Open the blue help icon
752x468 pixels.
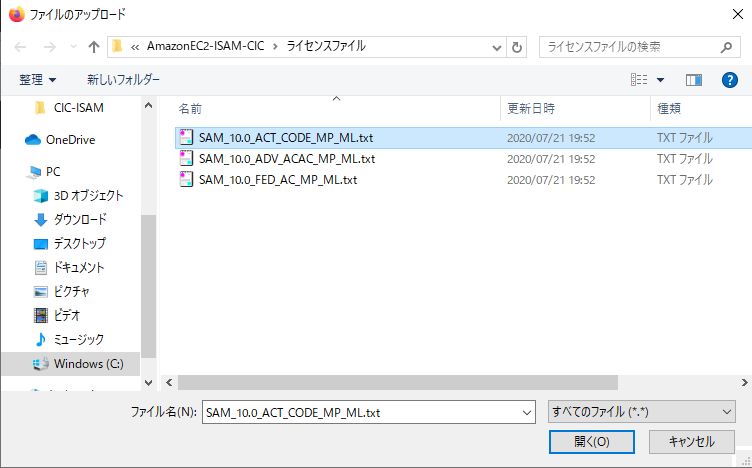(729, 80)
